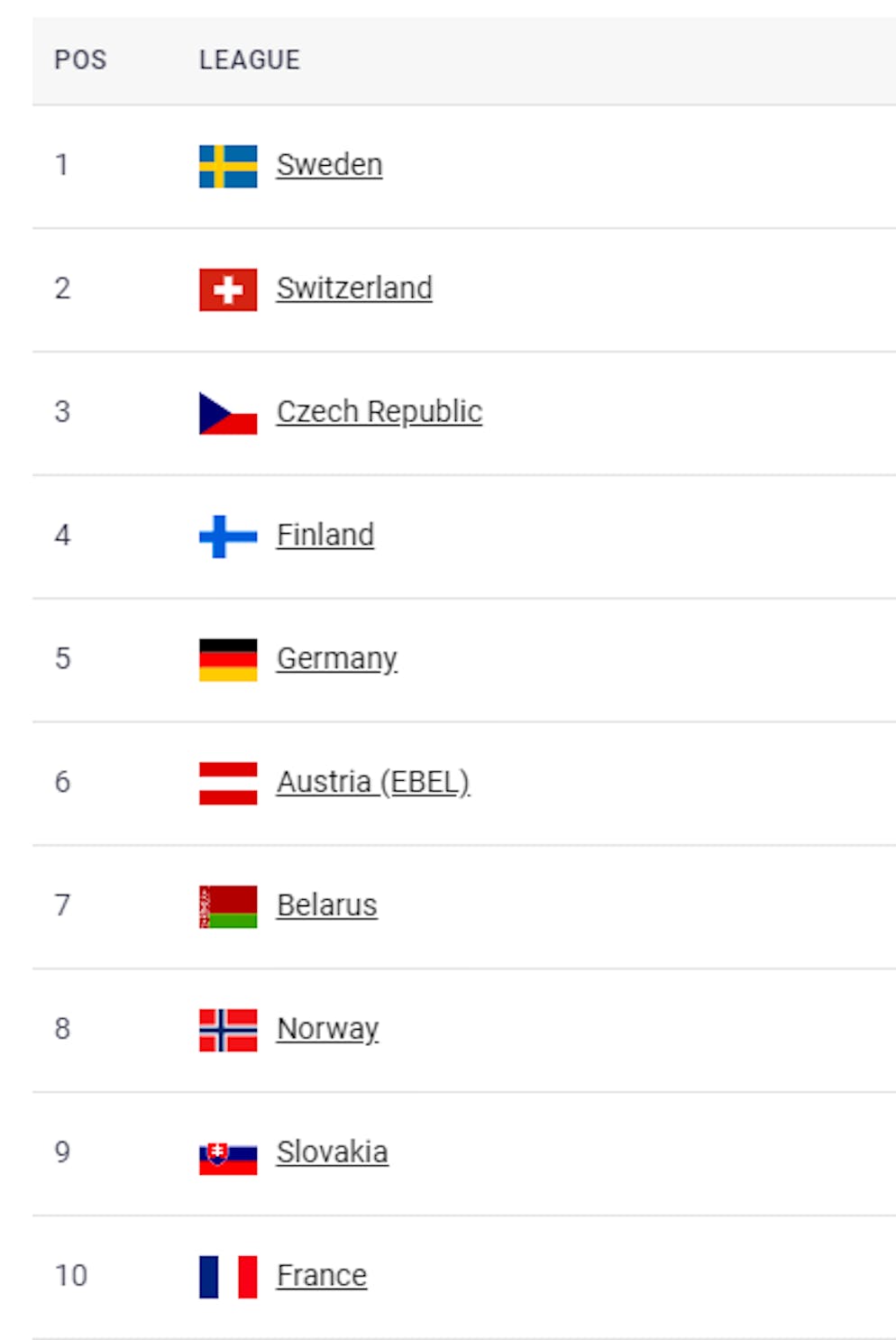Go to the Norway league link
The height and width of the screenshot is (1340, 896).
pos(328,1029)
